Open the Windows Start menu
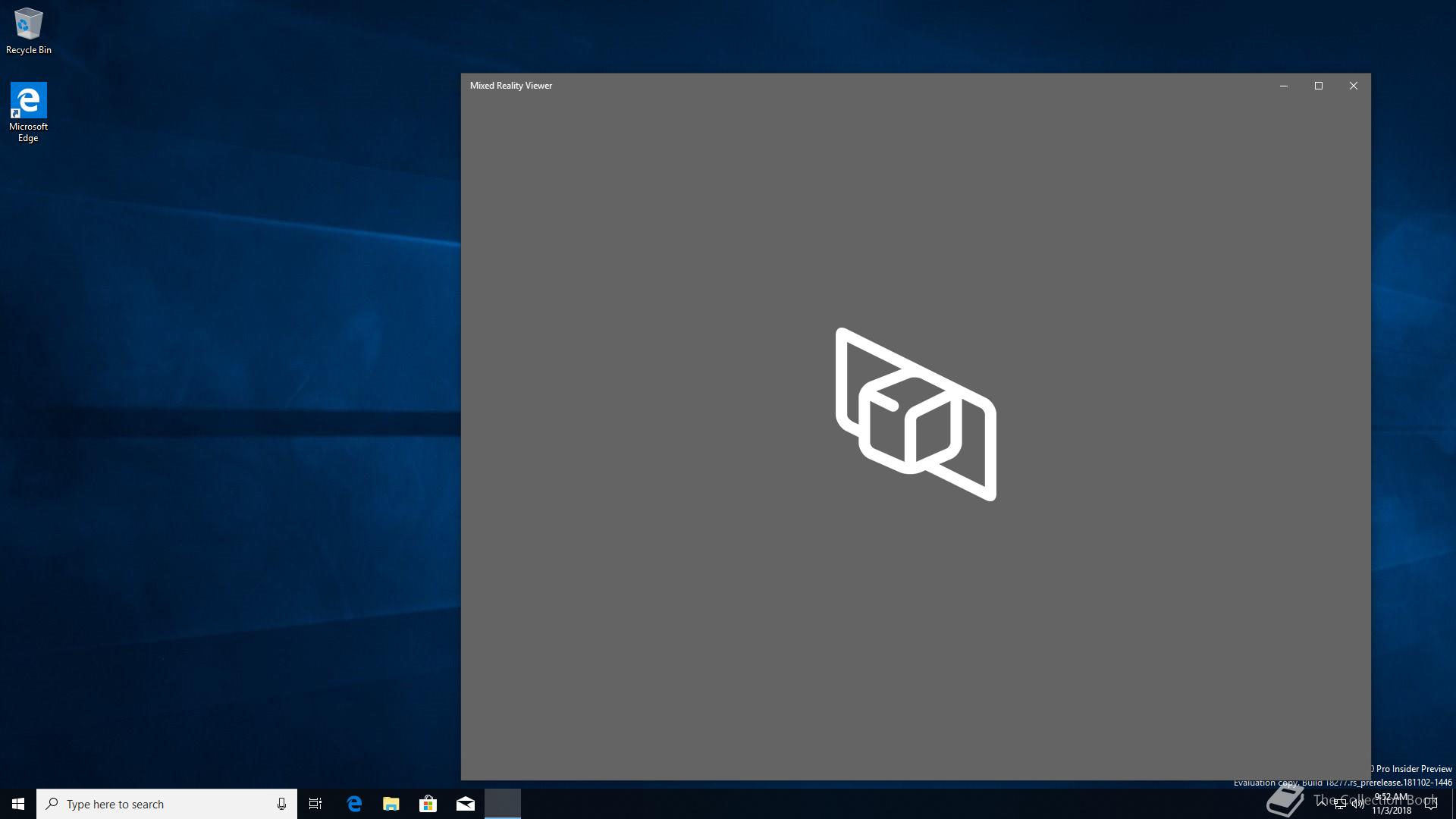Image resolution: width=1456 pixels, height=819 pixels. pyautogui.click(x=18, y=804)
